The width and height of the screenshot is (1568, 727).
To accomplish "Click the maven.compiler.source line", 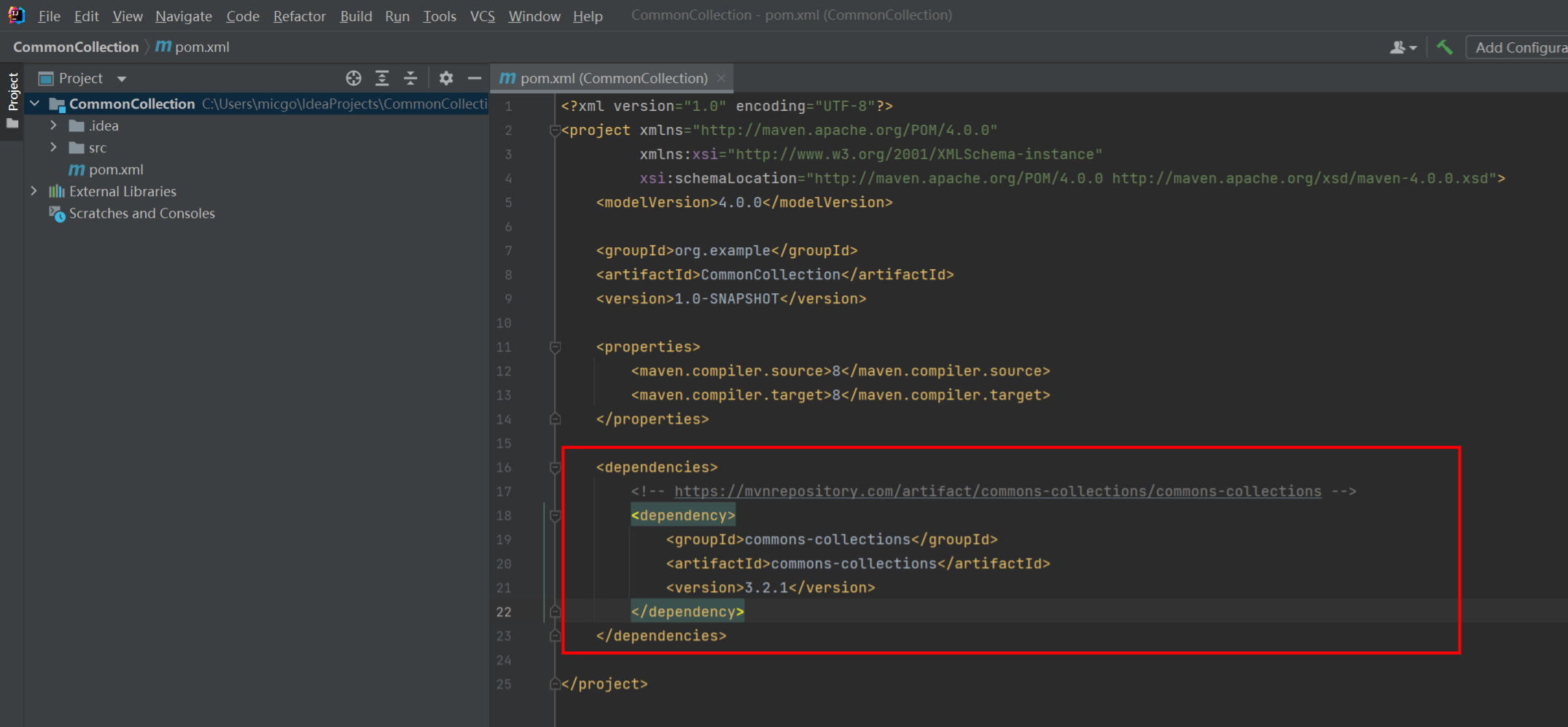I will pyautogui.click(x=840, y=371).
